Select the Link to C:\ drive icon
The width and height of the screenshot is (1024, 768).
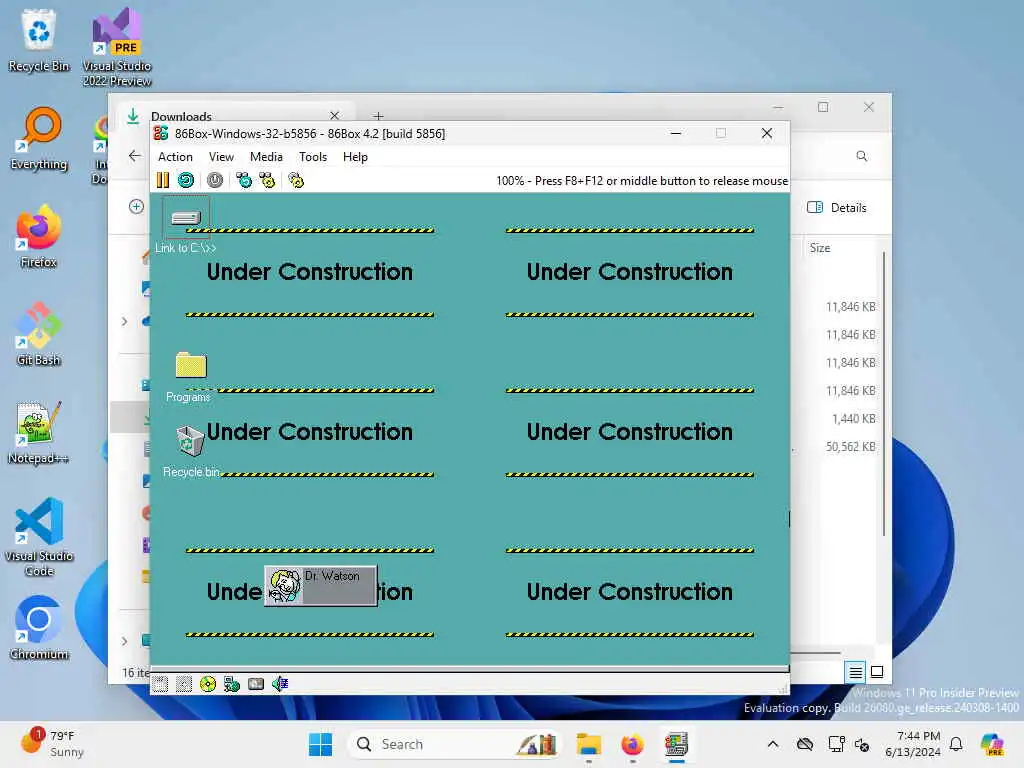click(185, 225)
